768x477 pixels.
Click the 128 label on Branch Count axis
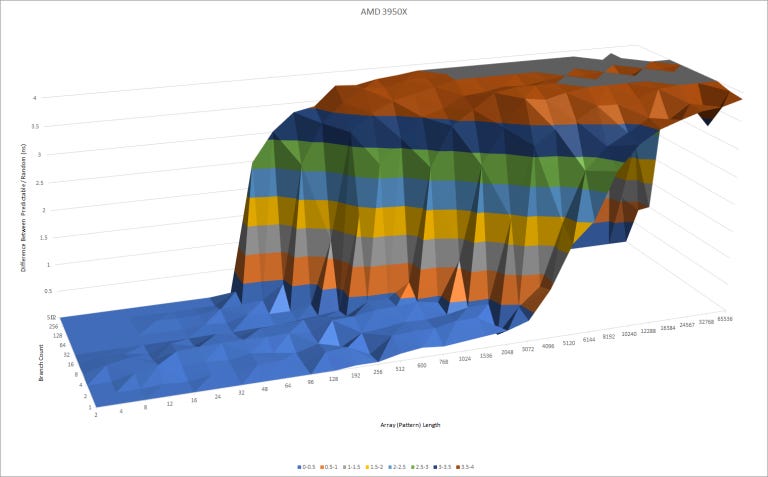click(57, 335)
